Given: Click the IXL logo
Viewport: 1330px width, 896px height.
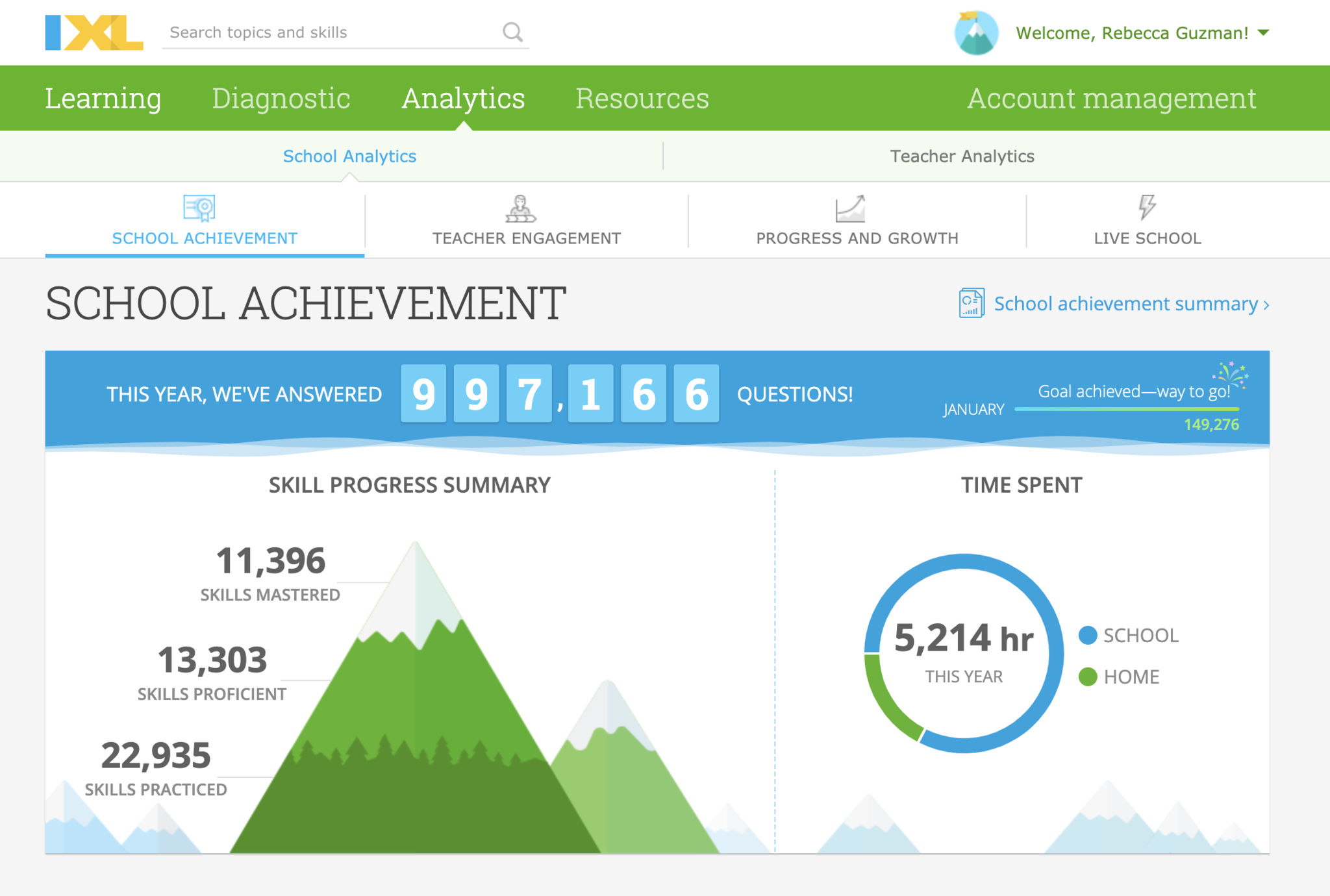Looking at the screenshot, I should tap(94, 32).
